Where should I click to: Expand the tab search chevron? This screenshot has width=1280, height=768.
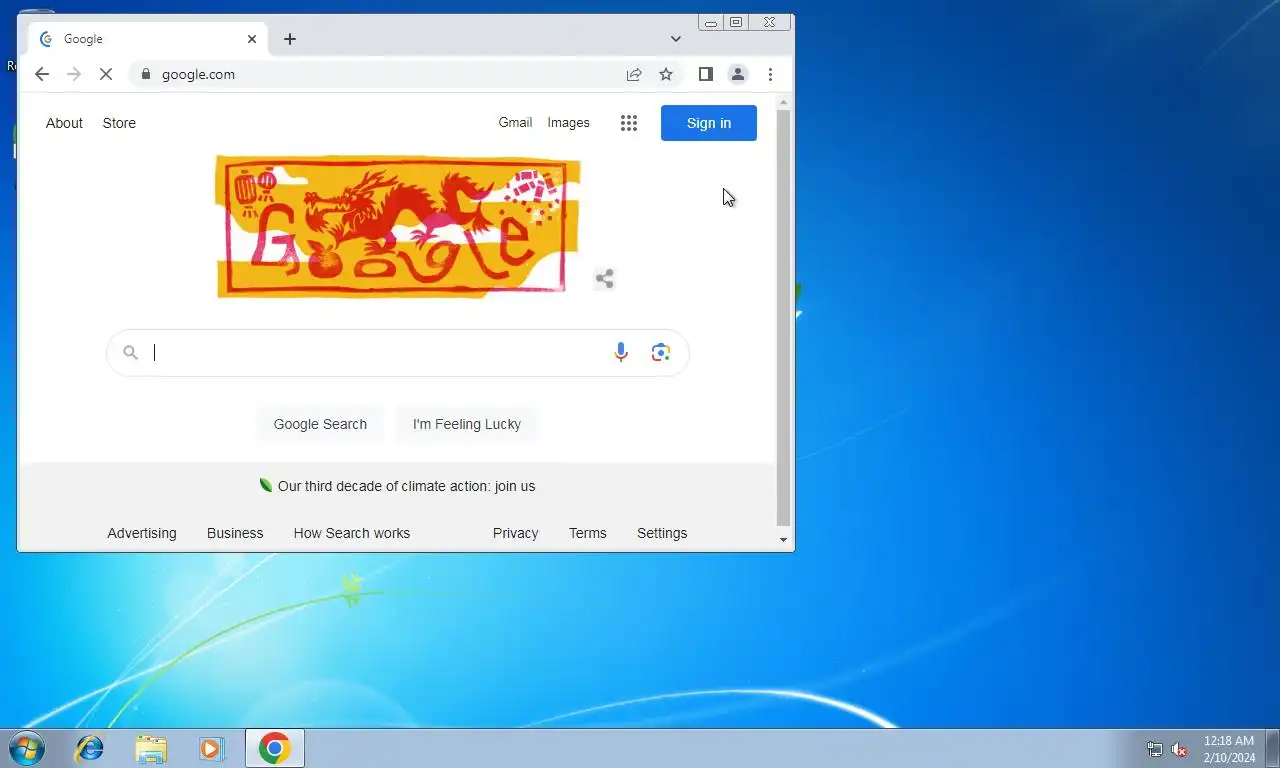676,39
